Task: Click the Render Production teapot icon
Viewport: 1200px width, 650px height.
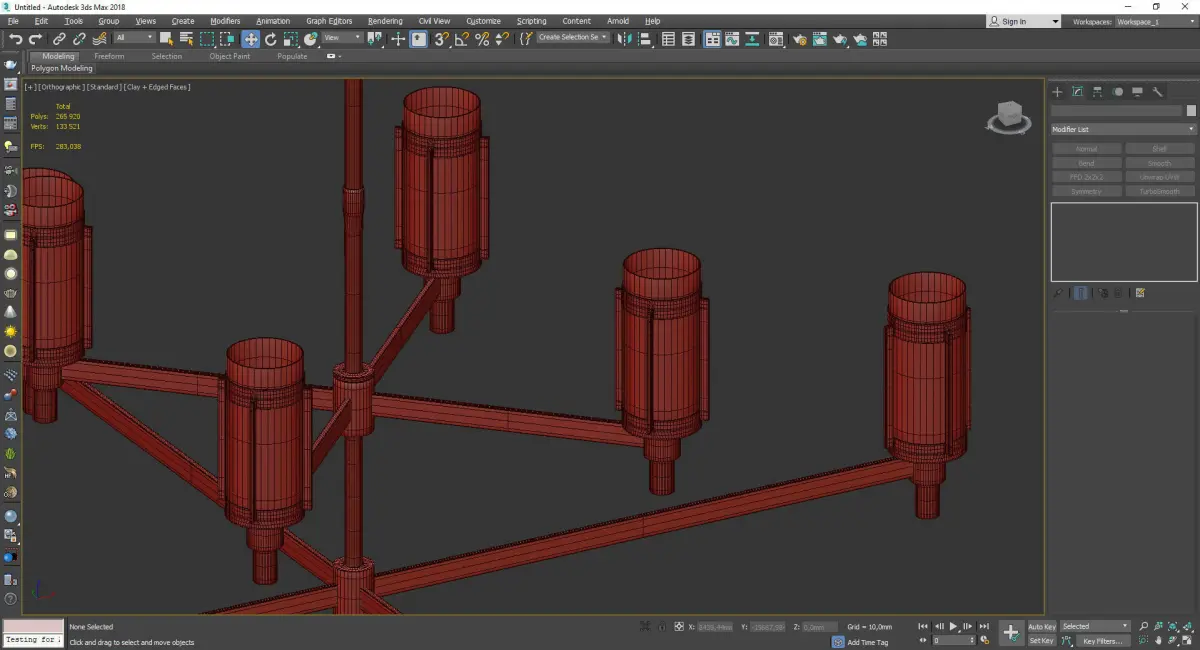Action: [x=839, y=39]
